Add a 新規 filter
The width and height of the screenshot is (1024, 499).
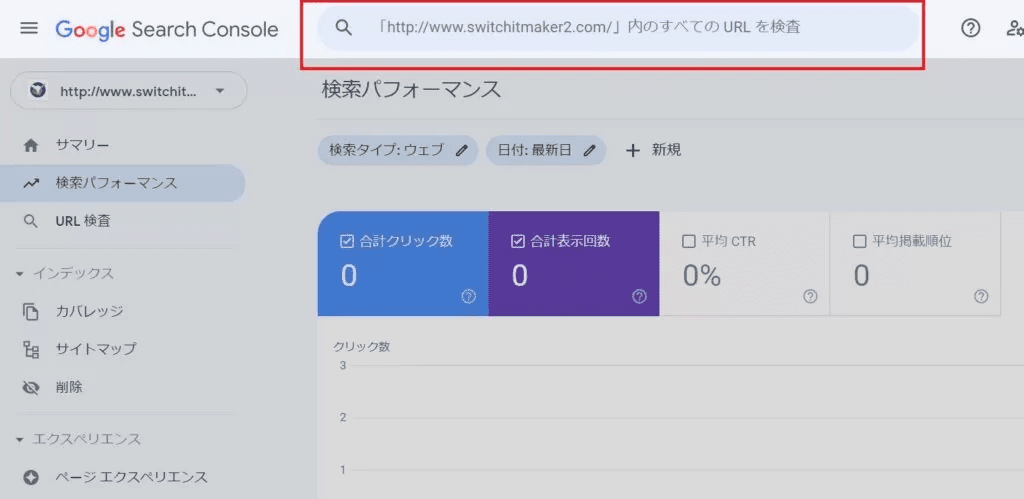point(654,150)
